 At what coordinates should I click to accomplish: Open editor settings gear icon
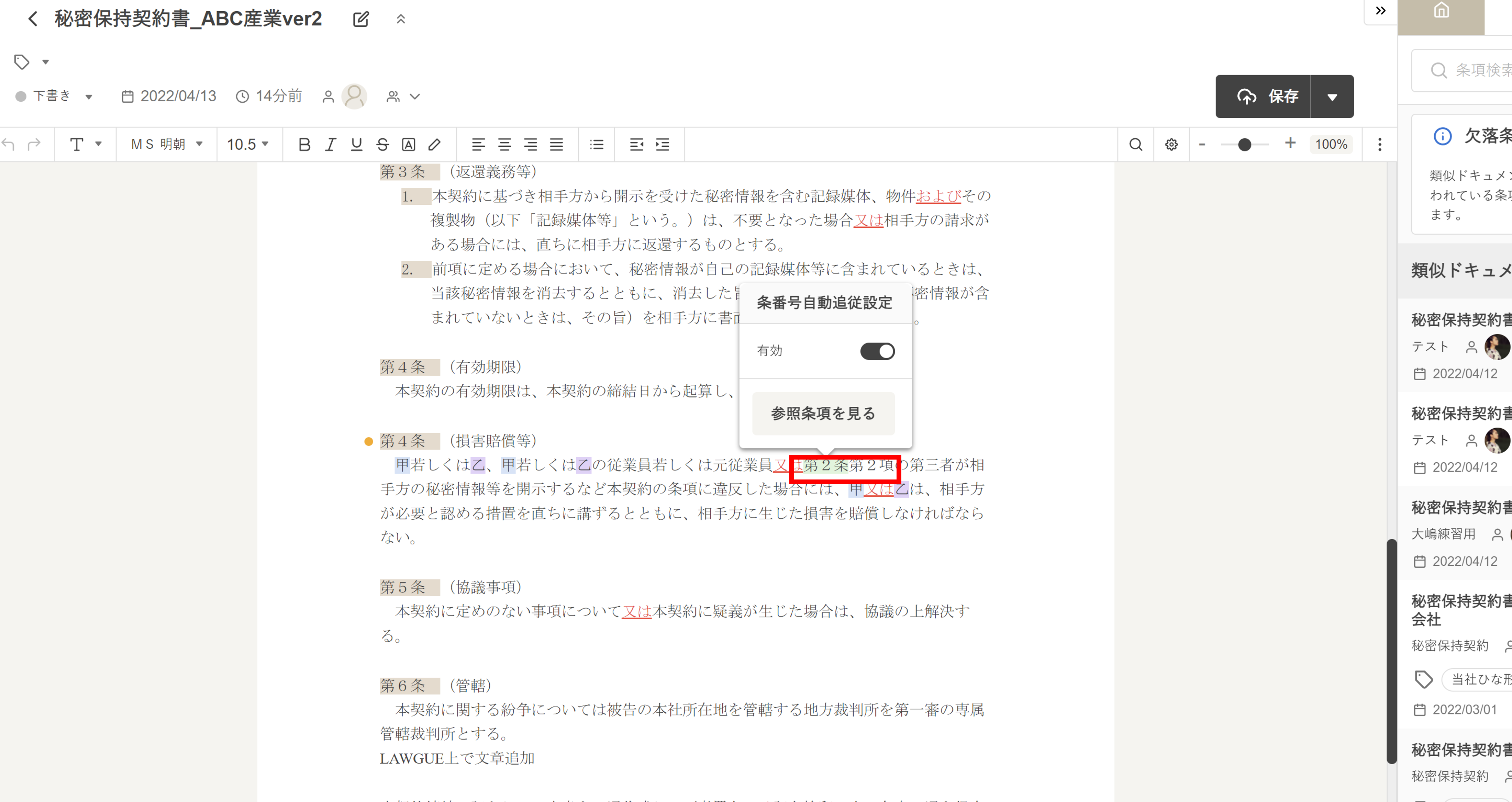coord(1171,144)
